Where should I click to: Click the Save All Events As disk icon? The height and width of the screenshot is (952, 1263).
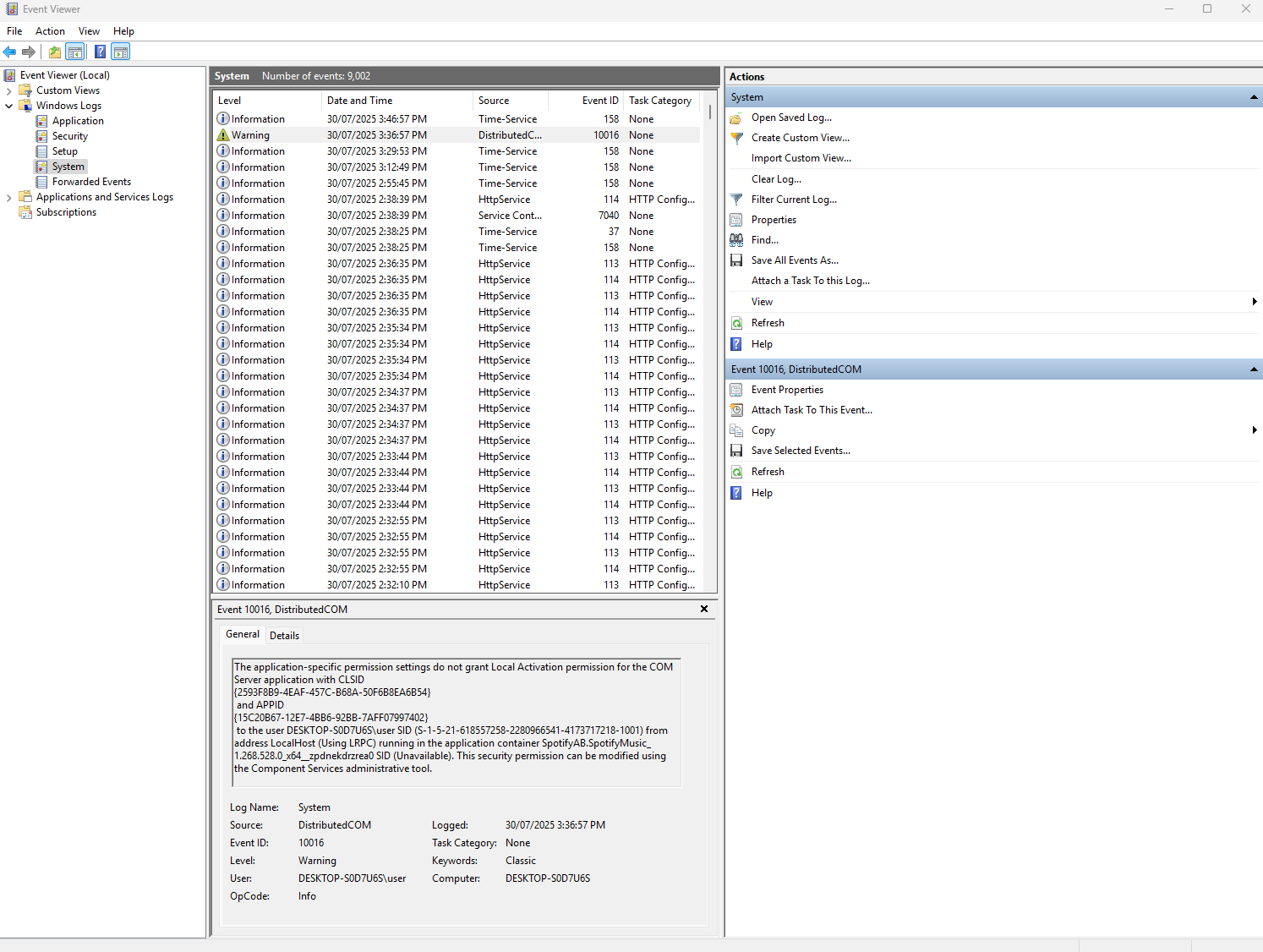[736, 260]
